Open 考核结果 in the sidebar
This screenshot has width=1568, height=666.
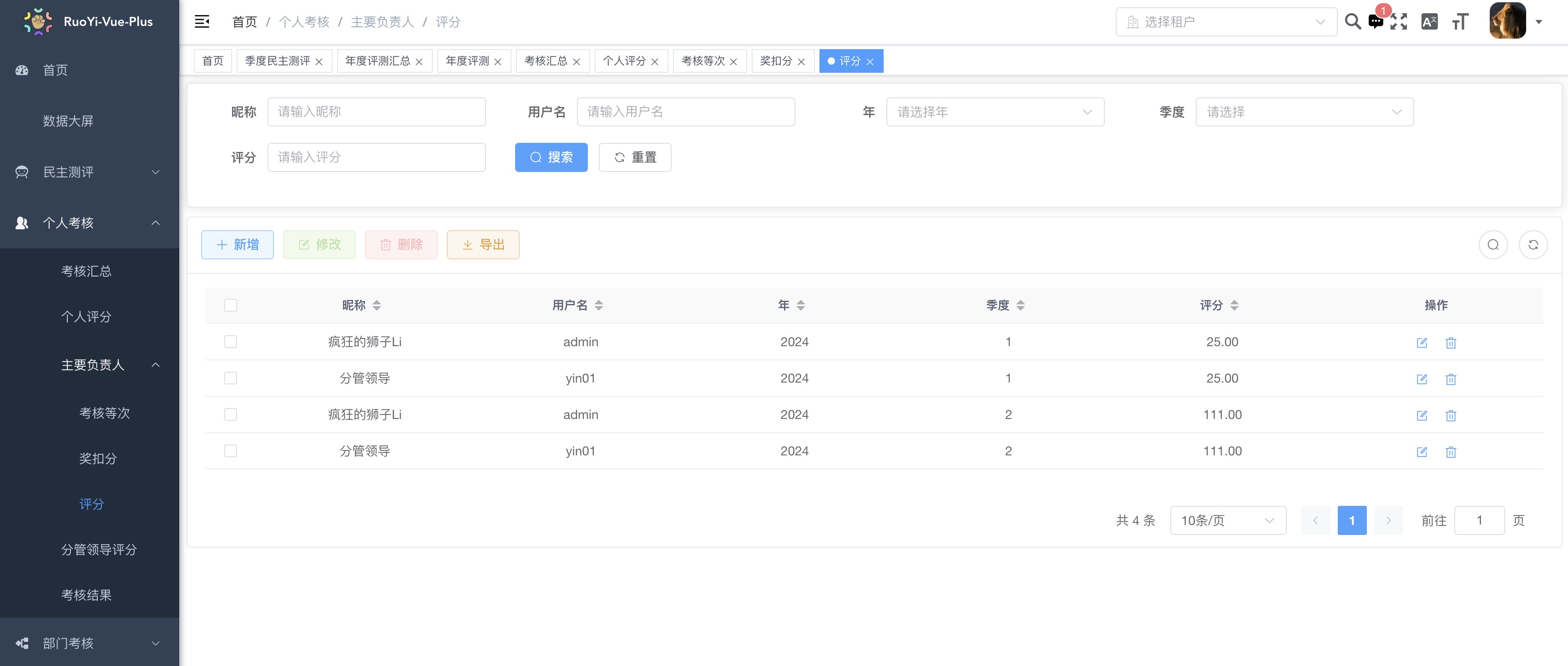pos(90,595)
